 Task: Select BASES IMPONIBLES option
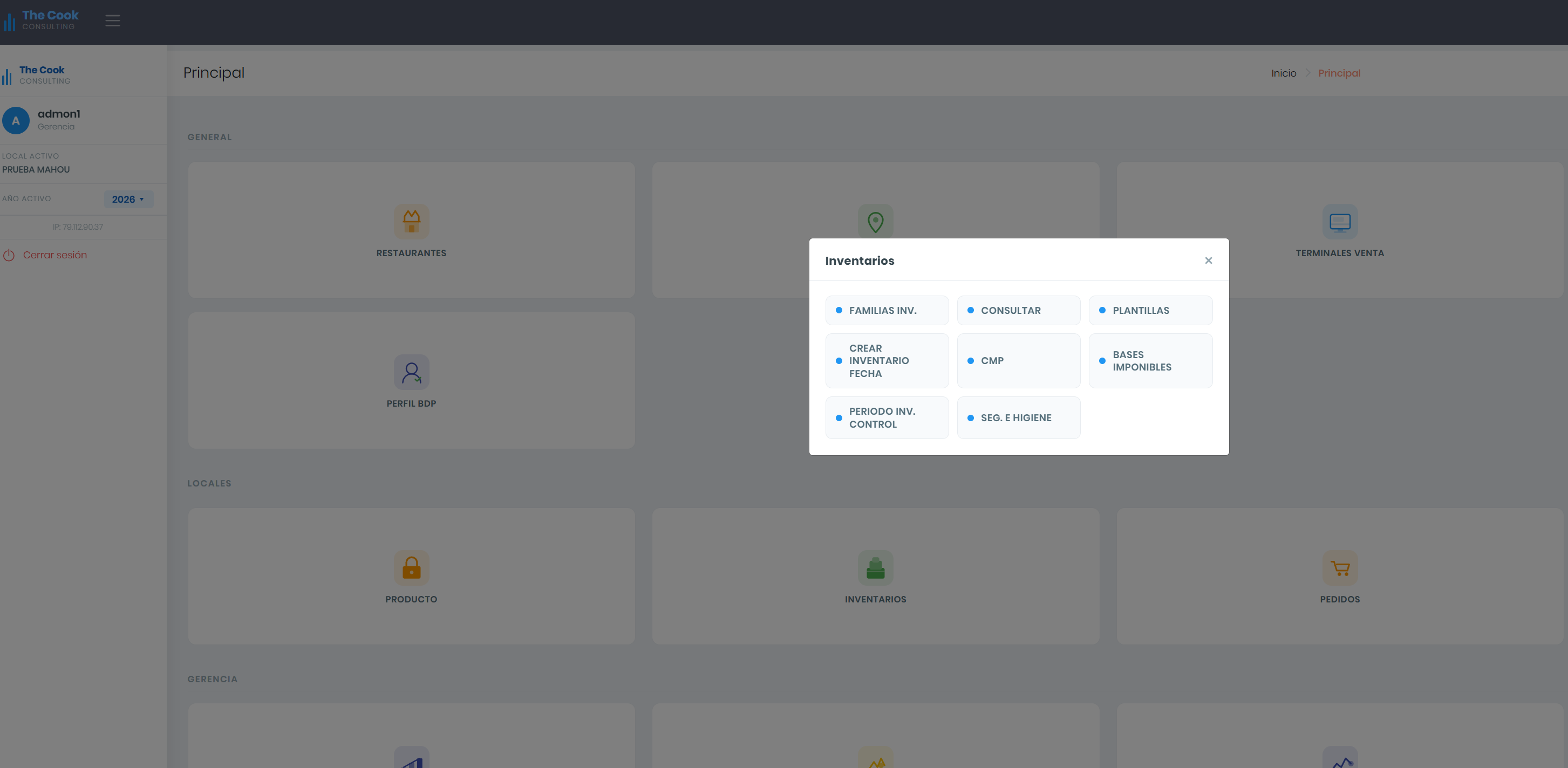click(1150, 361)
